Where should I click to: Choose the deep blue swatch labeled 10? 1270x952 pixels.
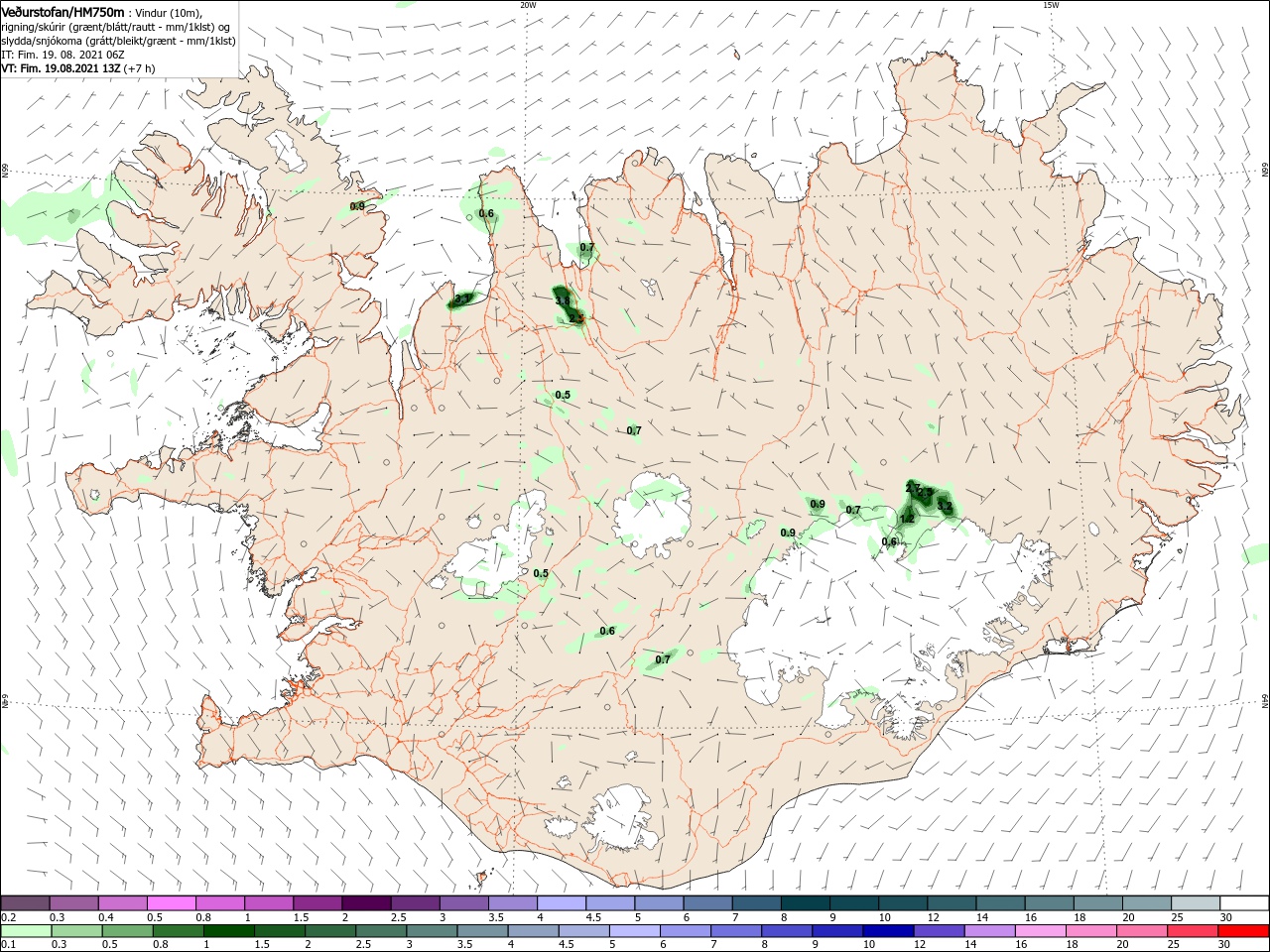pos(888,931)
